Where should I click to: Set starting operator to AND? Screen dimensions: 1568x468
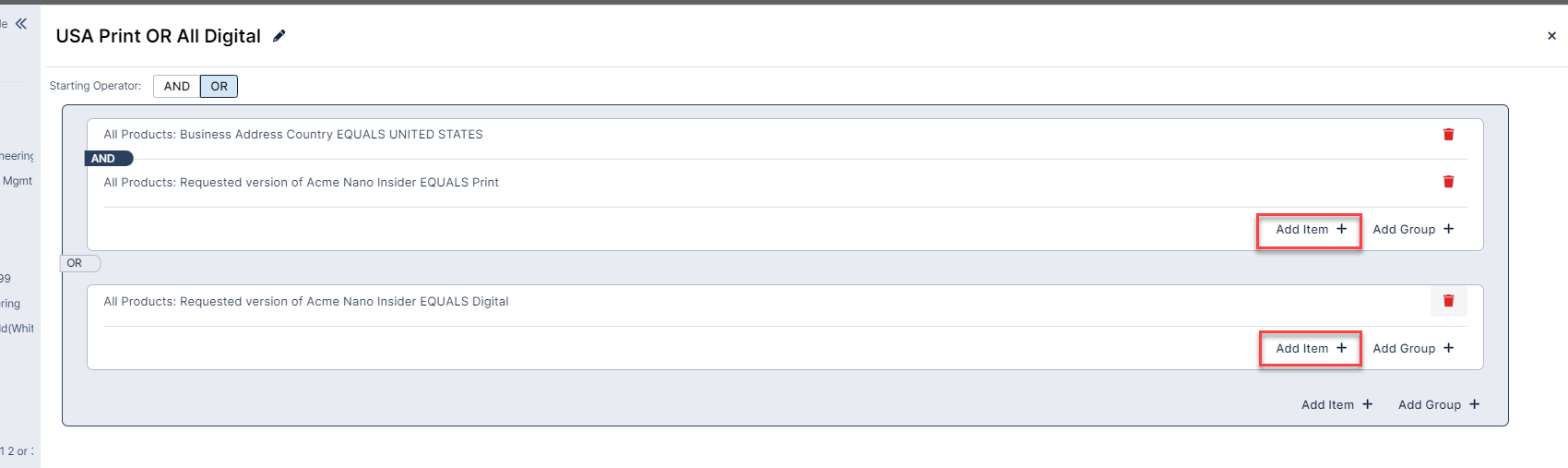pyautogui.click(x=177, y=87)
